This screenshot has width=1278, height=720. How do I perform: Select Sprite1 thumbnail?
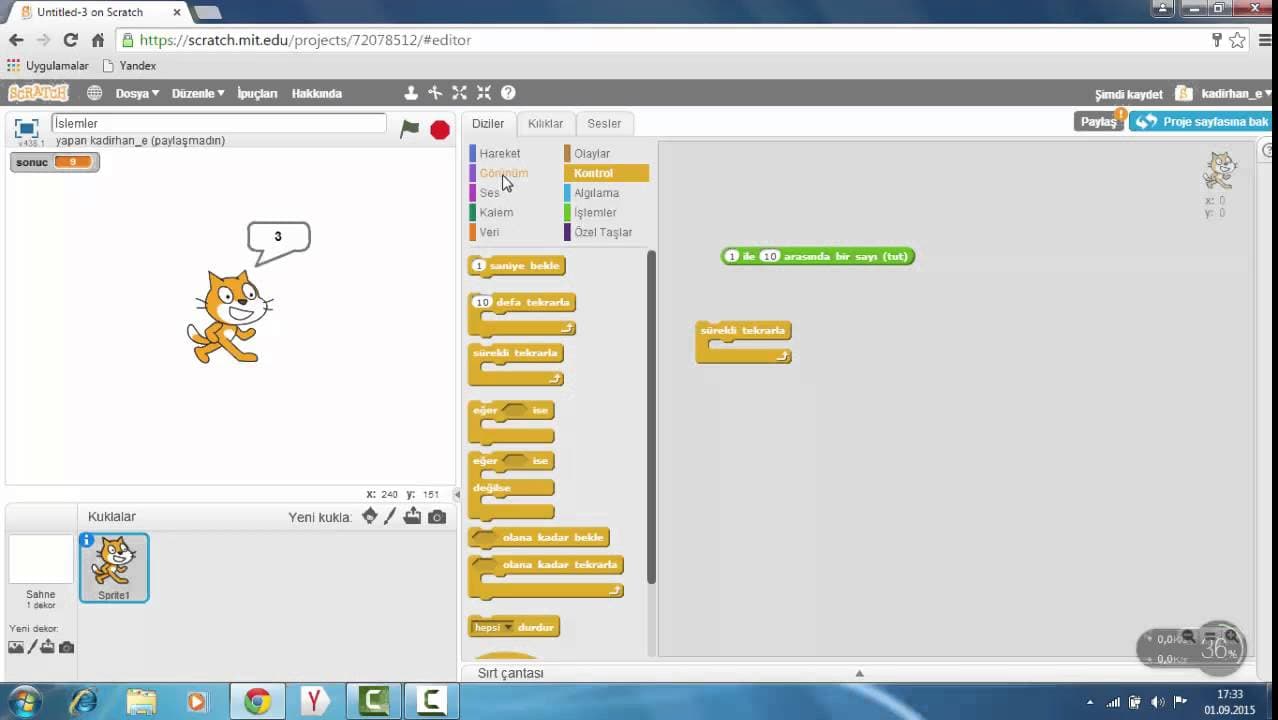pos(114,568)
